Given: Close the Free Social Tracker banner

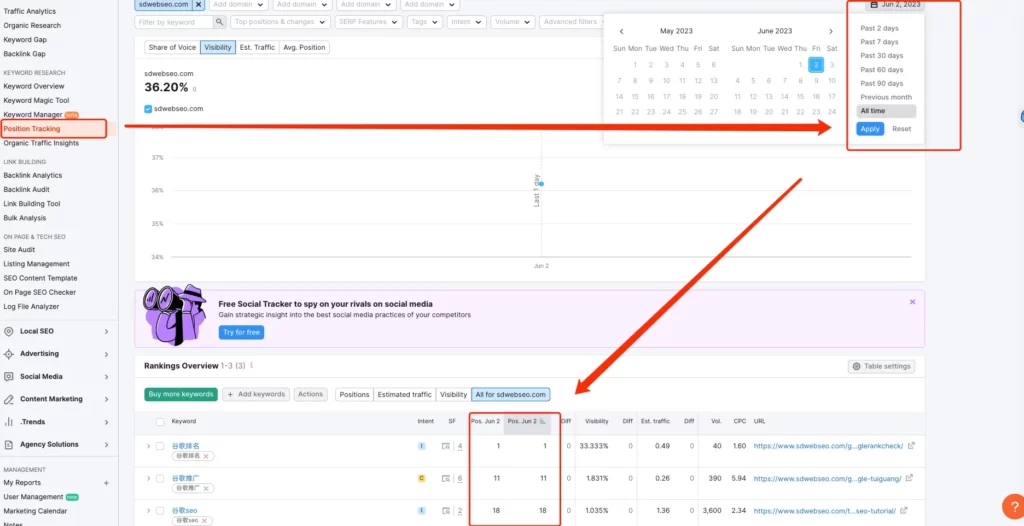Looking at the screenshot, I should pos(912,302).
